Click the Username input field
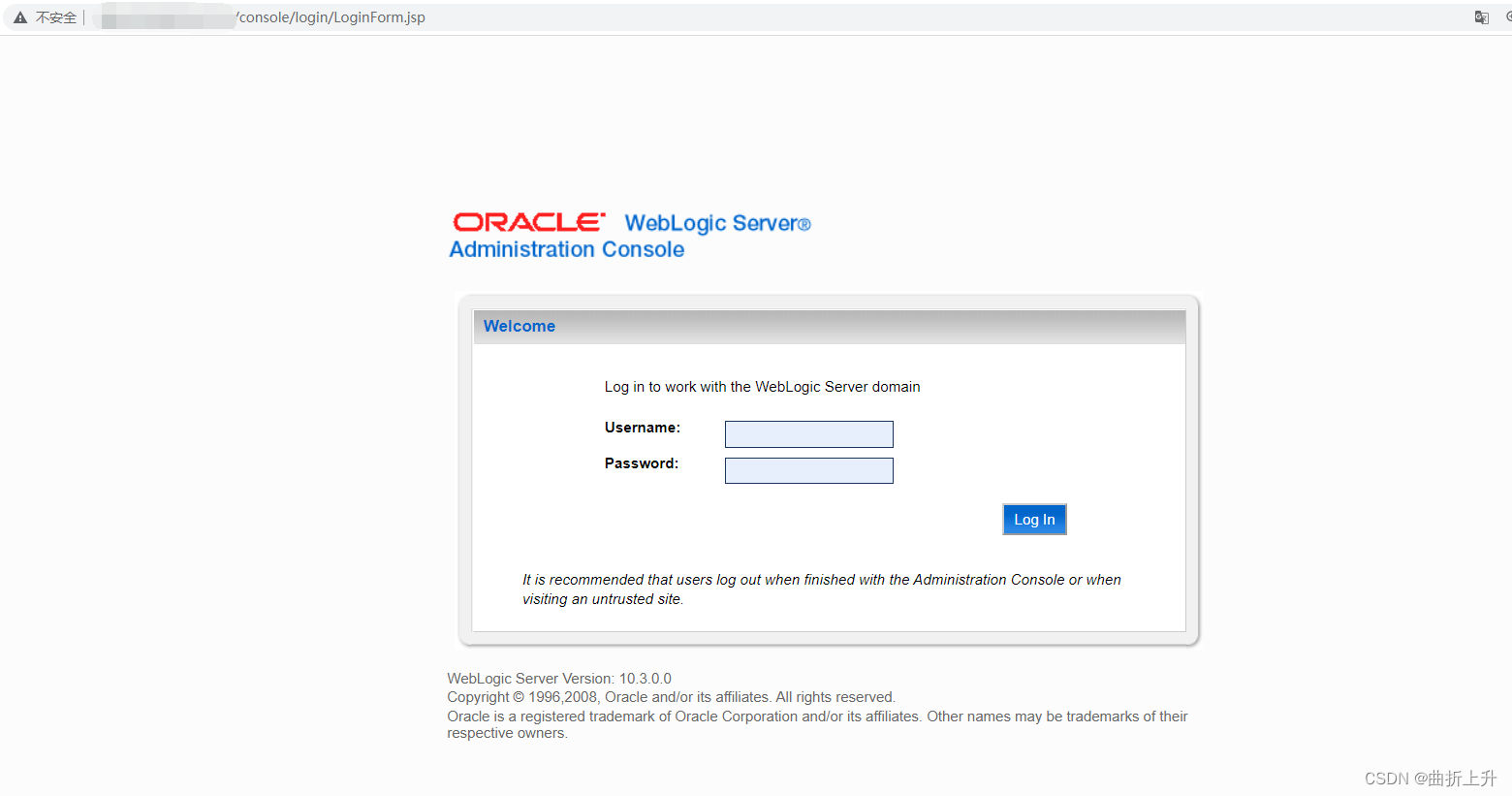This screenshot has width=1512, height=796. pos(808,434)
